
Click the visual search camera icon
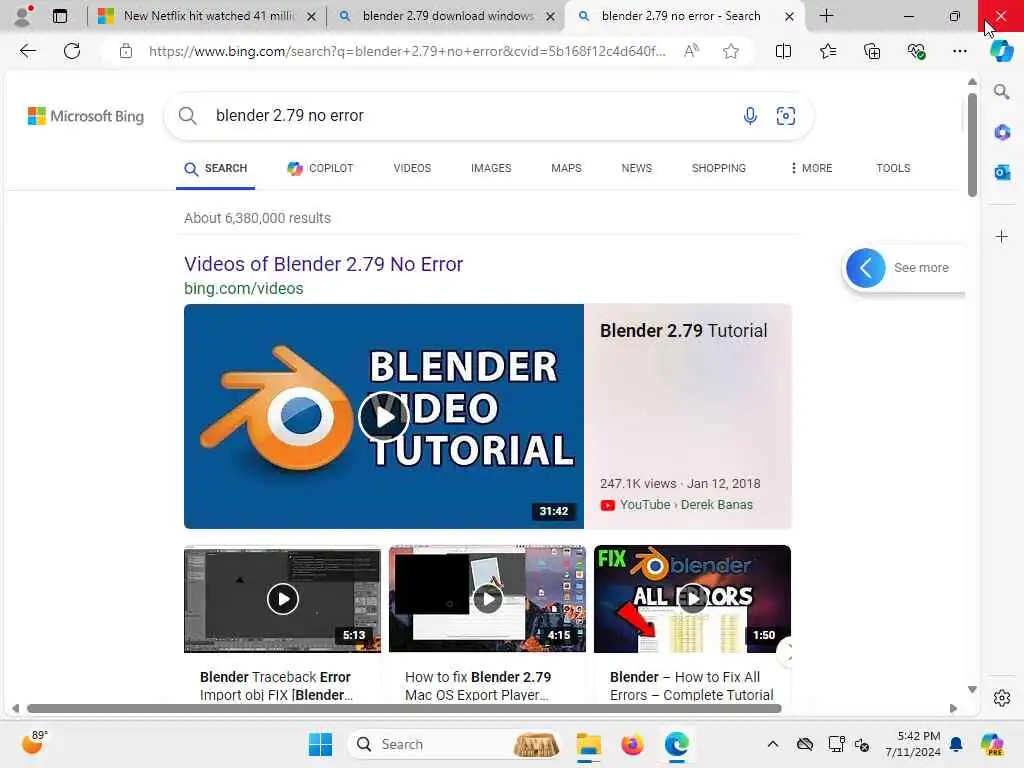point(786,116)
